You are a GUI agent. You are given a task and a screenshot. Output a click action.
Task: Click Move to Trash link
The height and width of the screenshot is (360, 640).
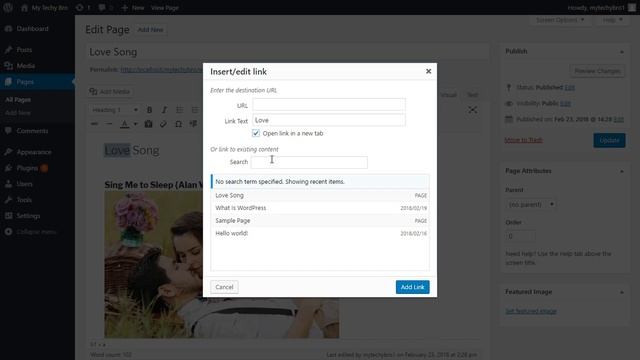[x=523, y=140]
